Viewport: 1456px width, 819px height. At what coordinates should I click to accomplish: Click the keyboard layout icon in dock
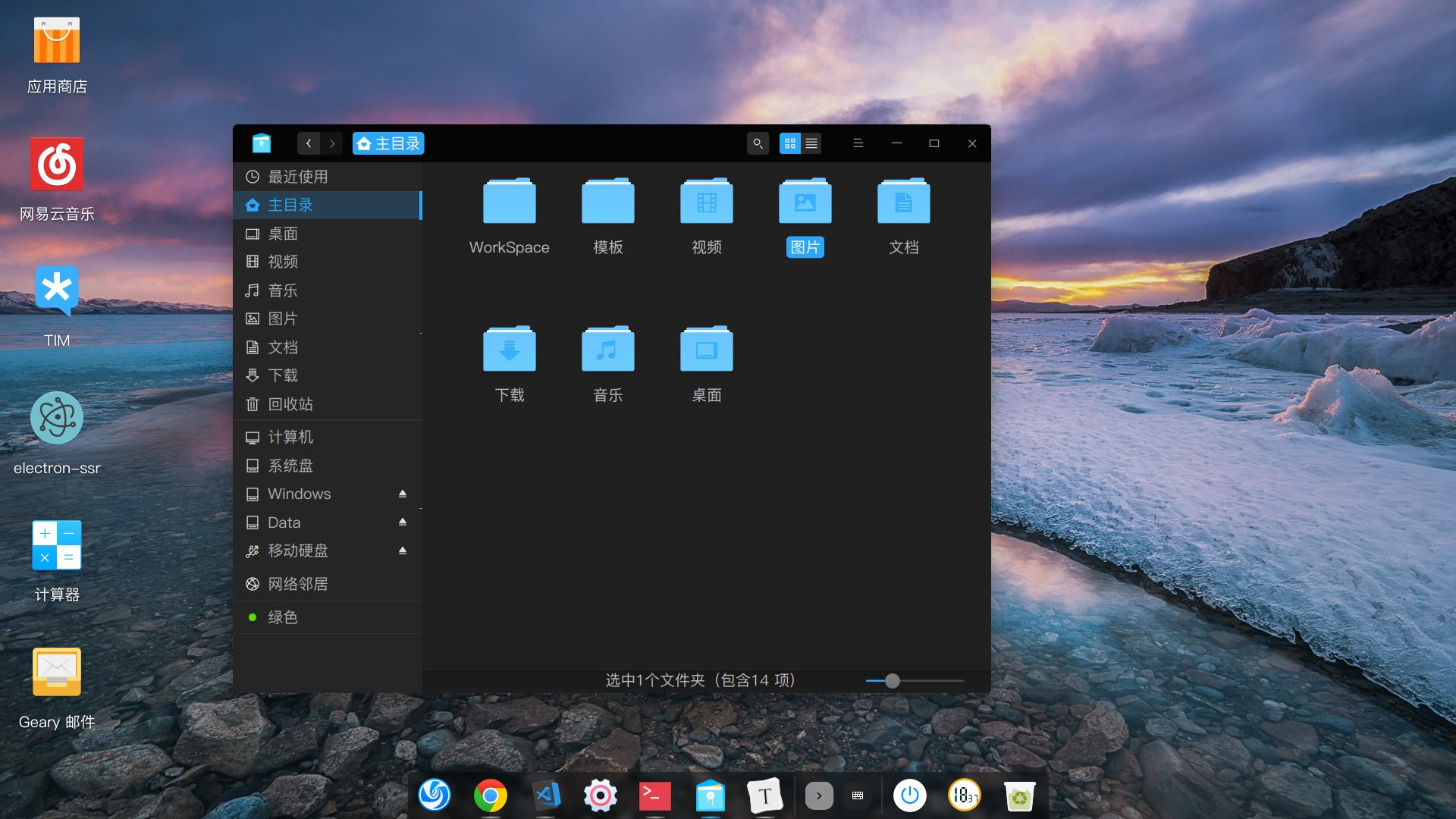click(x=858, y=795)
